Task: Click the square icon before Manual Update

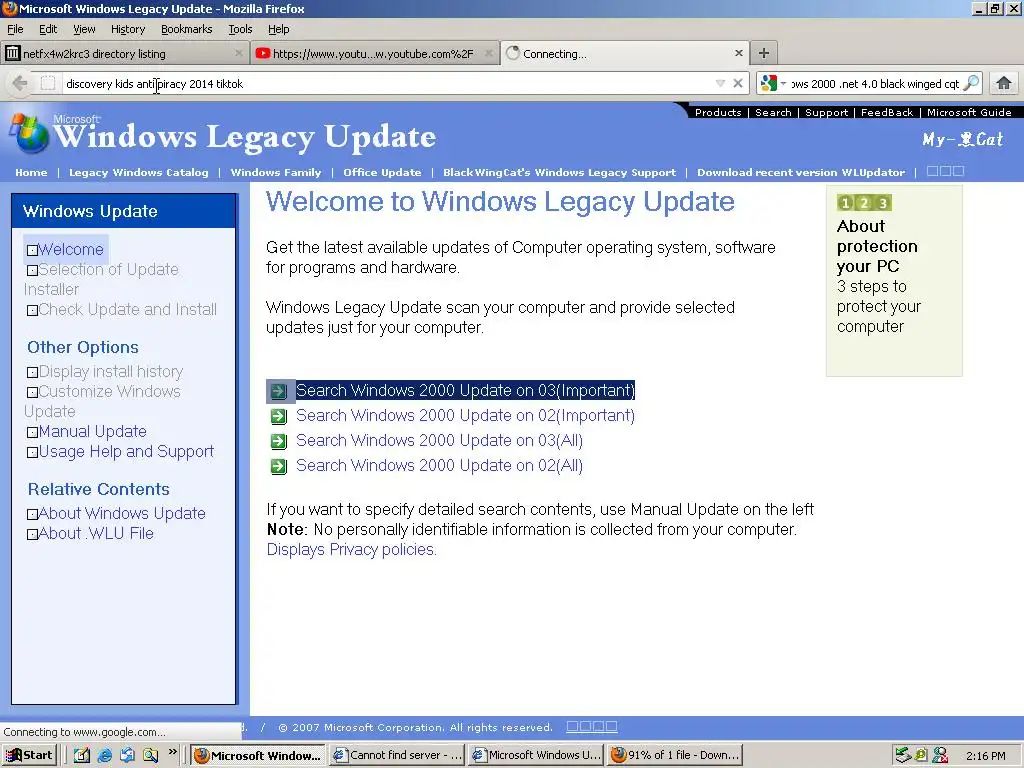Action: [x=32, y=432]
